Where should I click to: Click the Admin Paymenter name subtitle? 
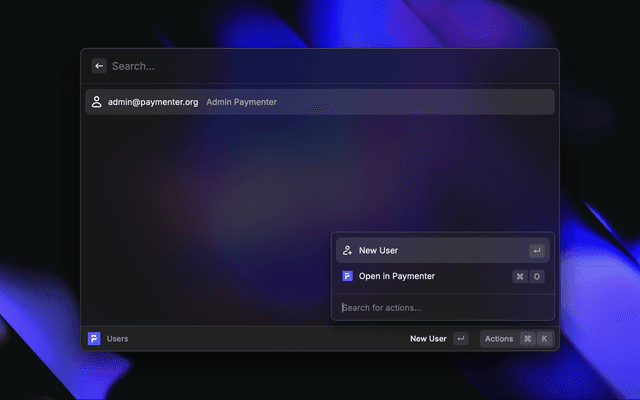241,102
